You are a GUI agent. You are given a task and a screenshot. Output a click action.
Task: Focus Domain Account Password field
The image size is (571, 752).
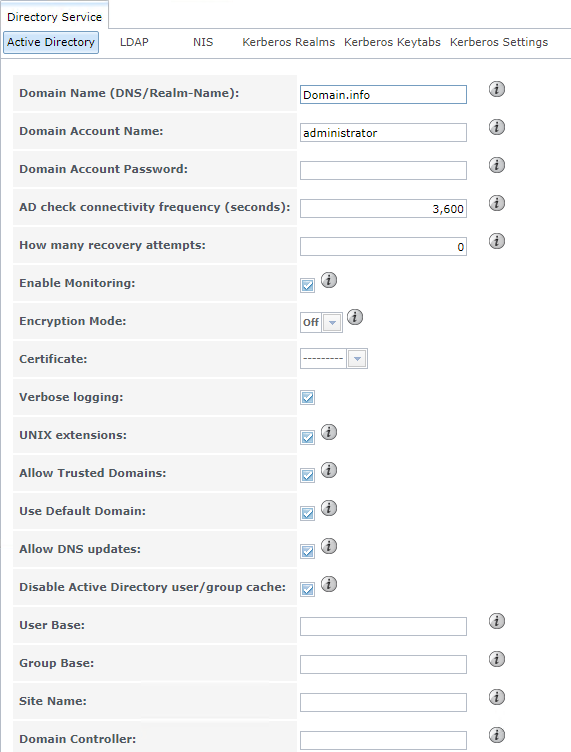383,170
